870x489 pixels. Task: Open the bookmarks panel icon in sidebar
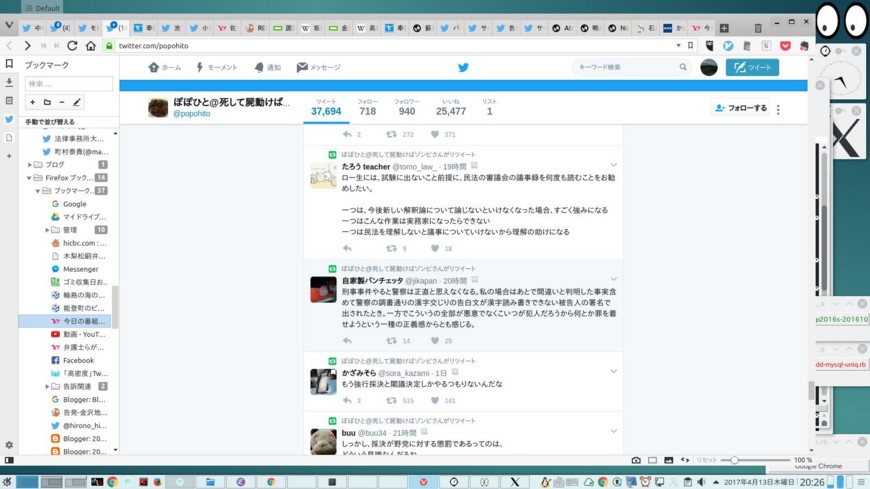(9, 64)
